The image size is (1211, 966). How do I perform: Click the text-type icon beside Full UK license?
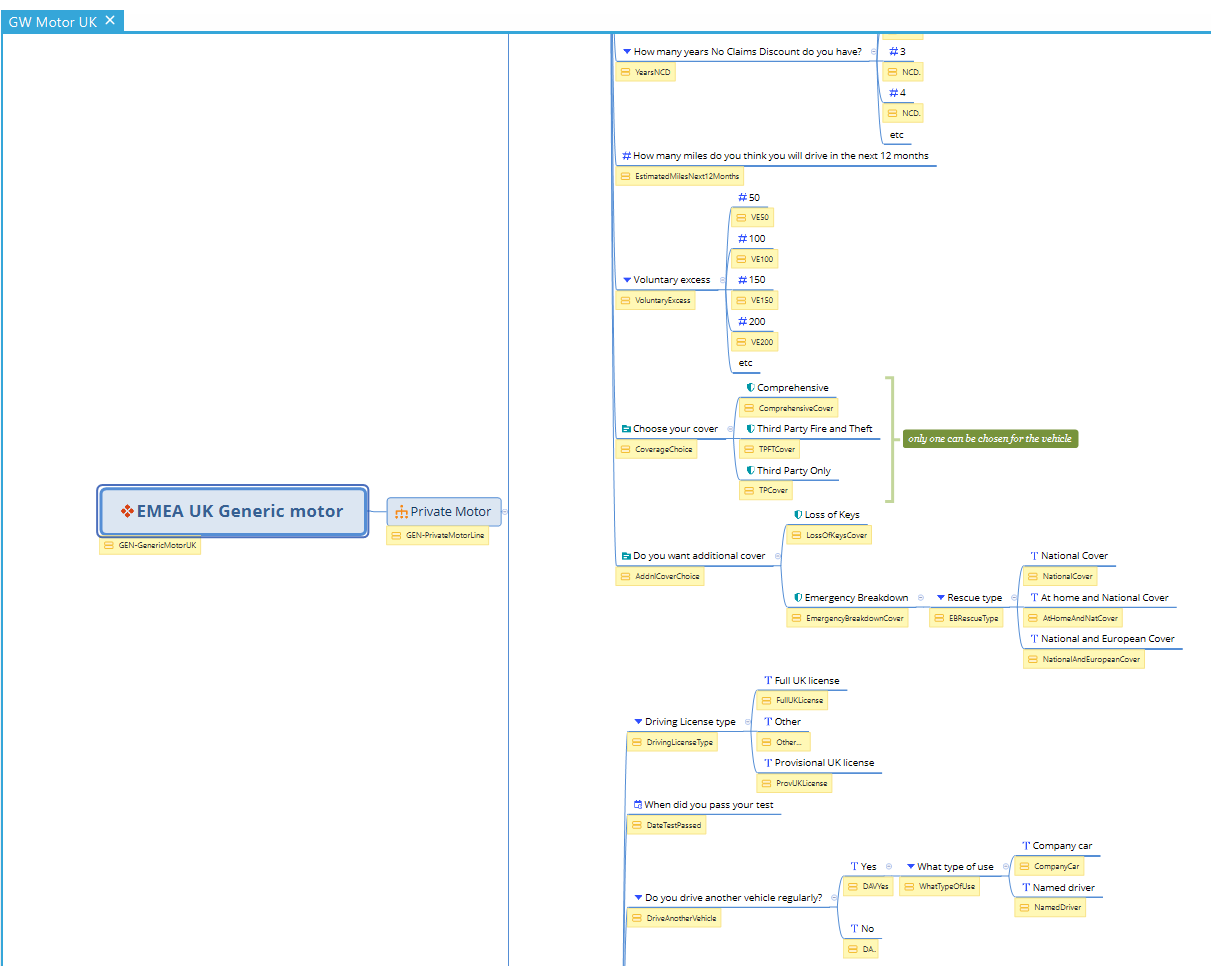[768, 681]
